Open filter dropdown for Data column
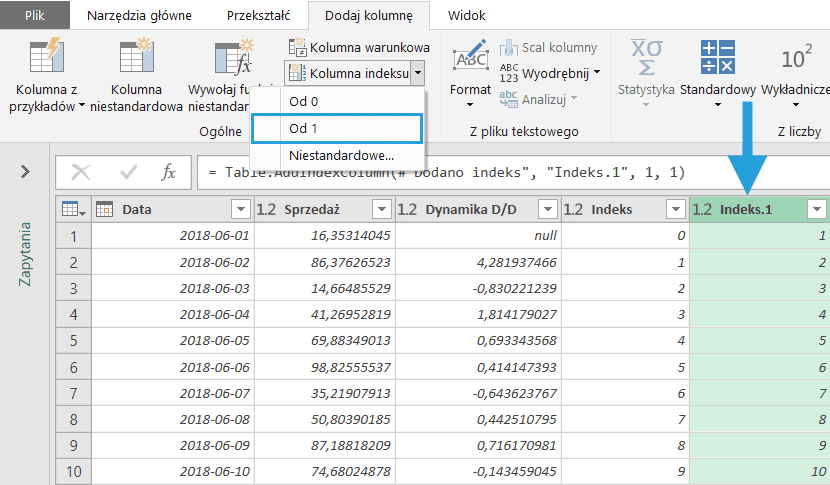The width and height of the screenshot is (830, 485). pyautogui.click(x=239, y=209)
